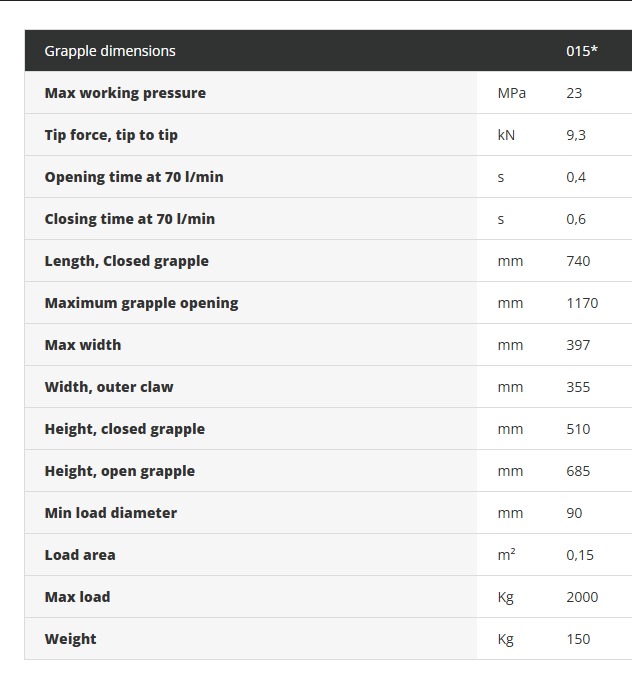Click 'Closing time at 70 l/min' label
The height and width of the screenshot is (673, 632).
[x=130, y=219]
